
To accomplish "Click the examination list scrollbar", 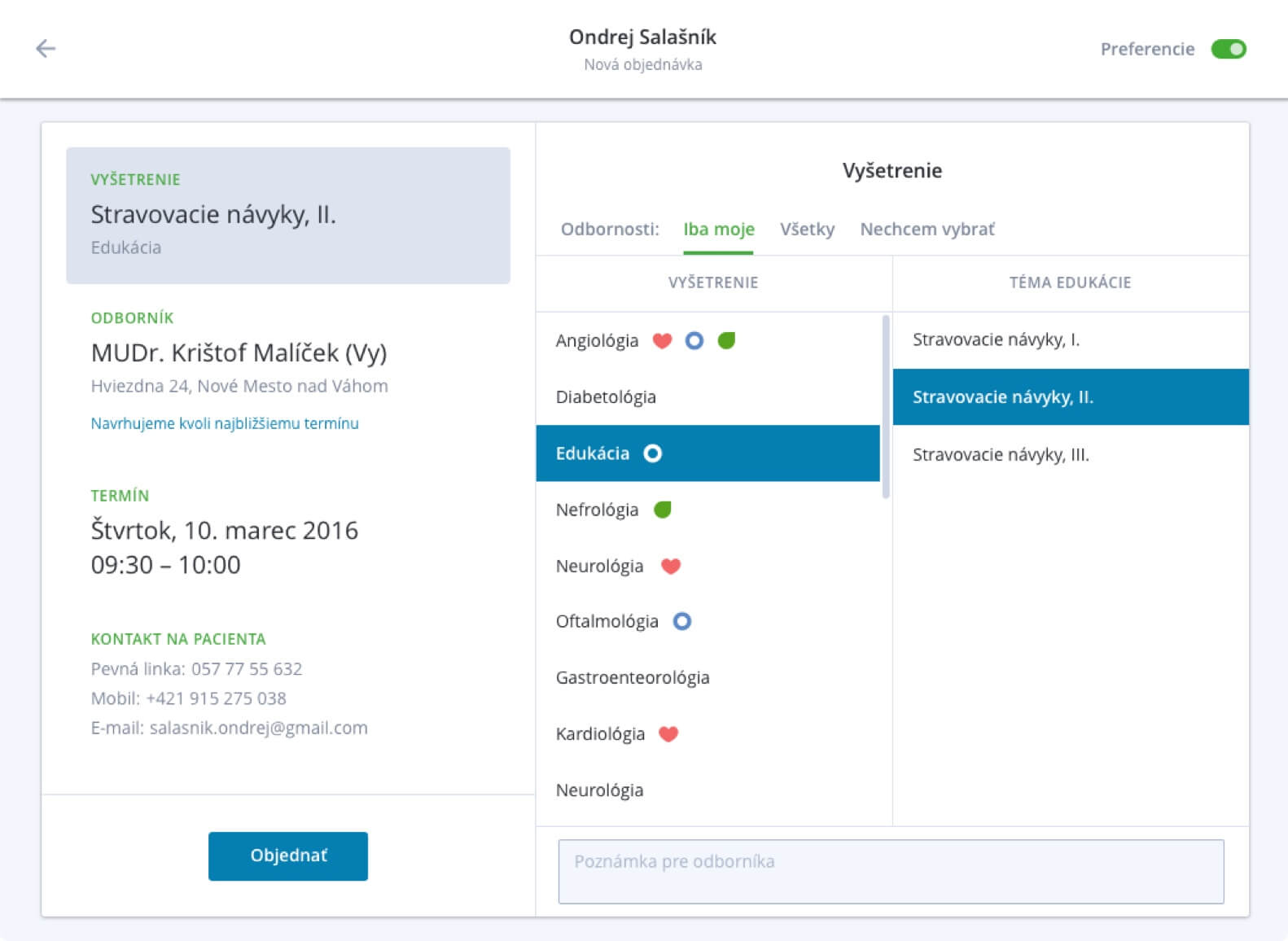I will (x=886, y=407).
